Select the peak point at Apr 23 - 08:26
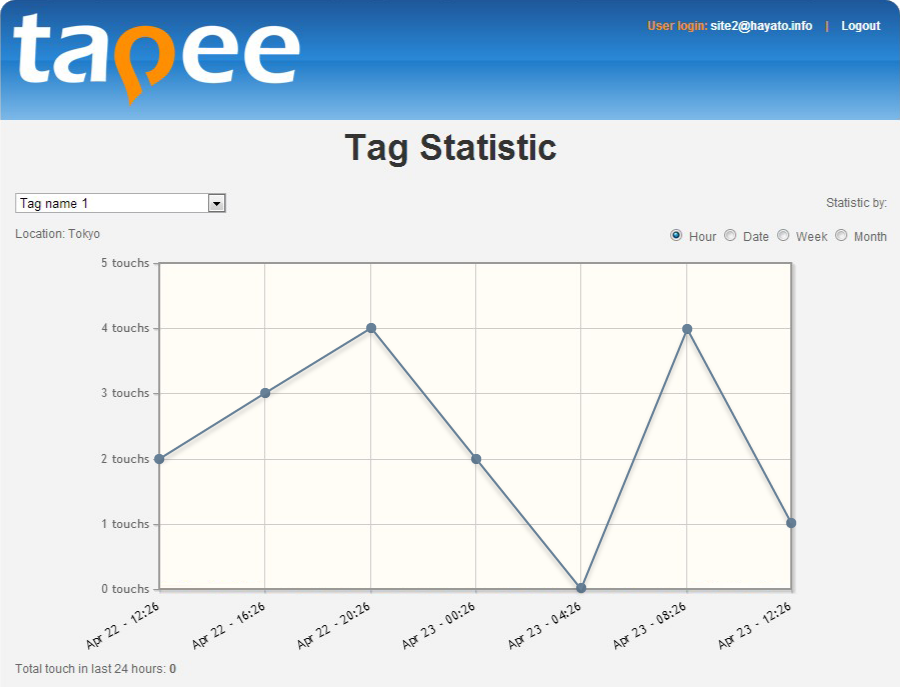This screenshot has width=900, height=687. click(x=687, y=329)
